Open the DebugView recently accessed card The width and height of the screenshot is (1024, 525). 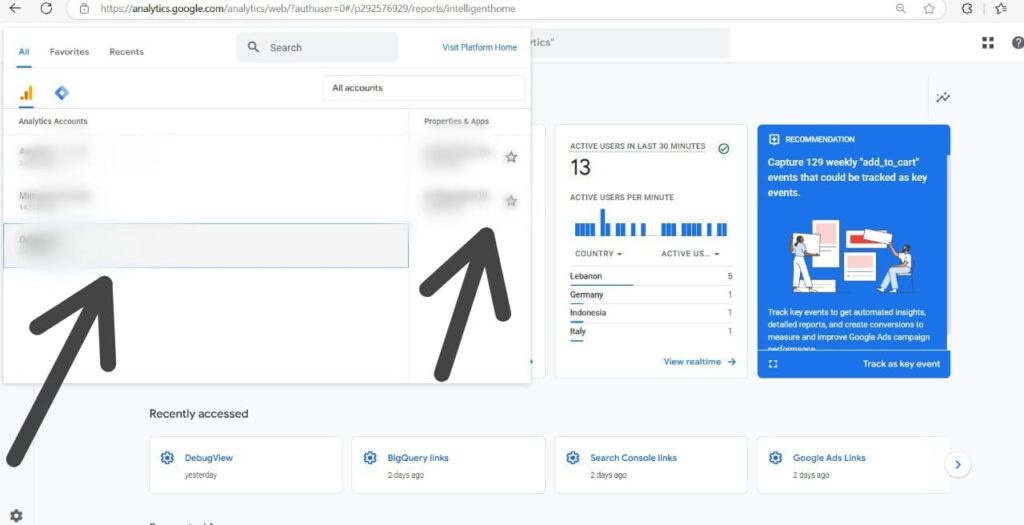point(246,465)
